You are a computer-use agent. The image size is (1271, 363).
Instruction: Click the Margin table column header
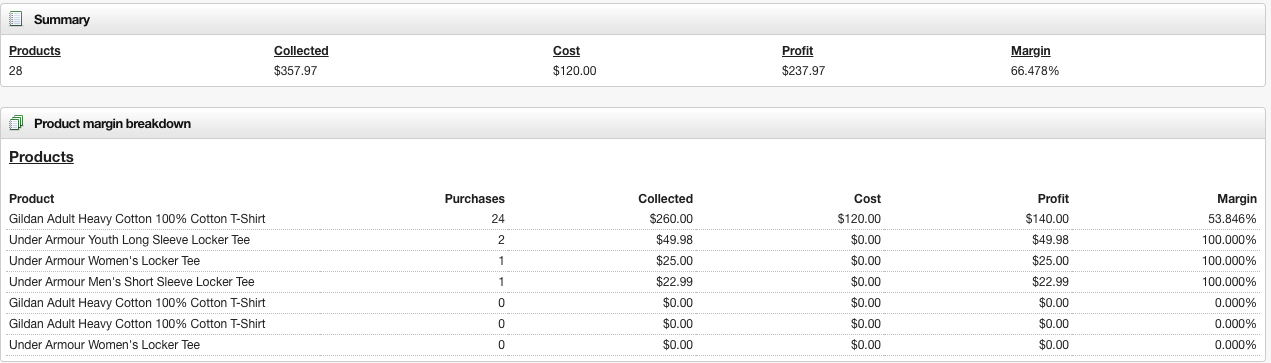coord(1237,199)
